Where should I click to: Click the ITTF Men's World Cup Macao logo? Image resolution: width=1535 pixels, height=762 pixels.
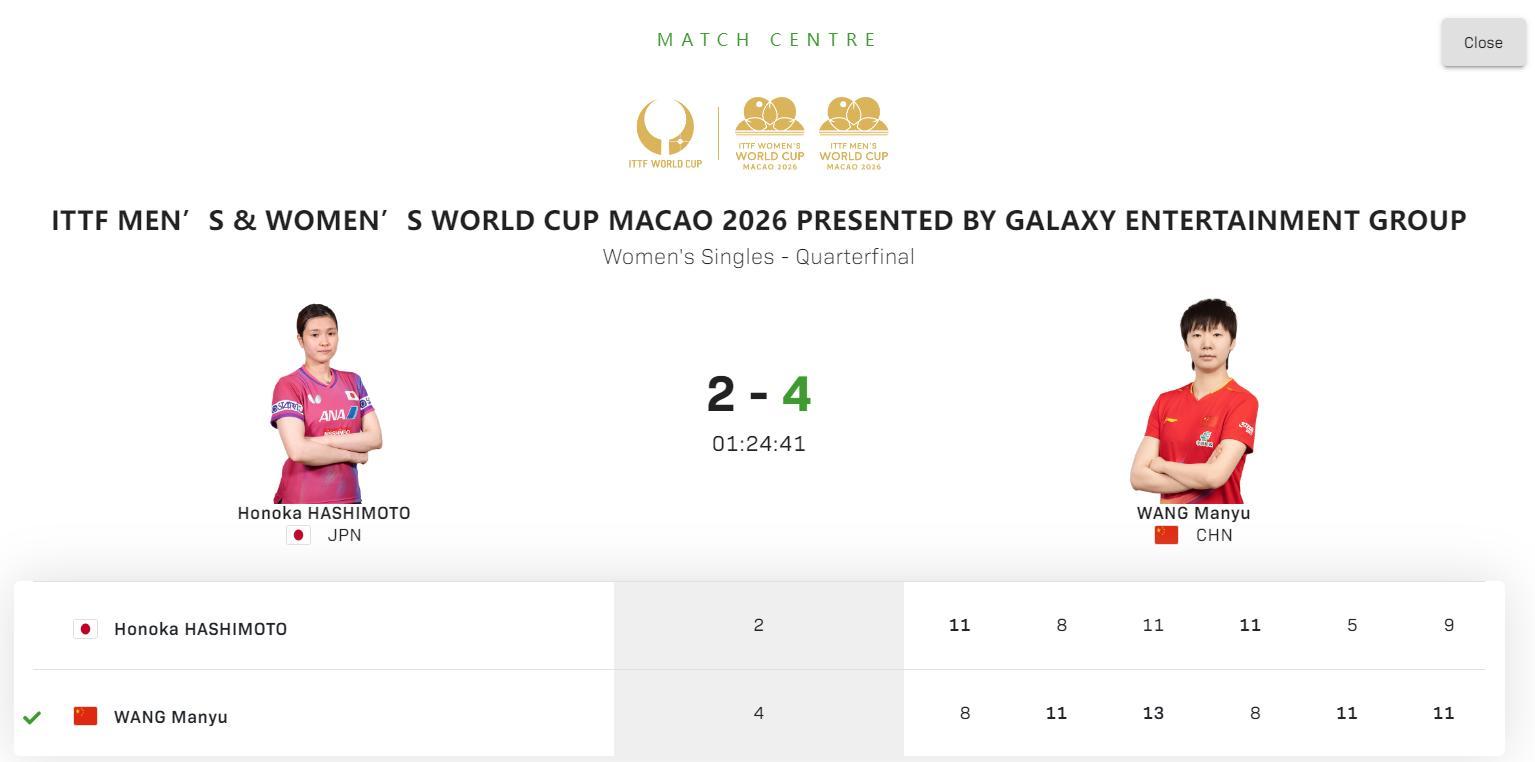pos(853,133)
